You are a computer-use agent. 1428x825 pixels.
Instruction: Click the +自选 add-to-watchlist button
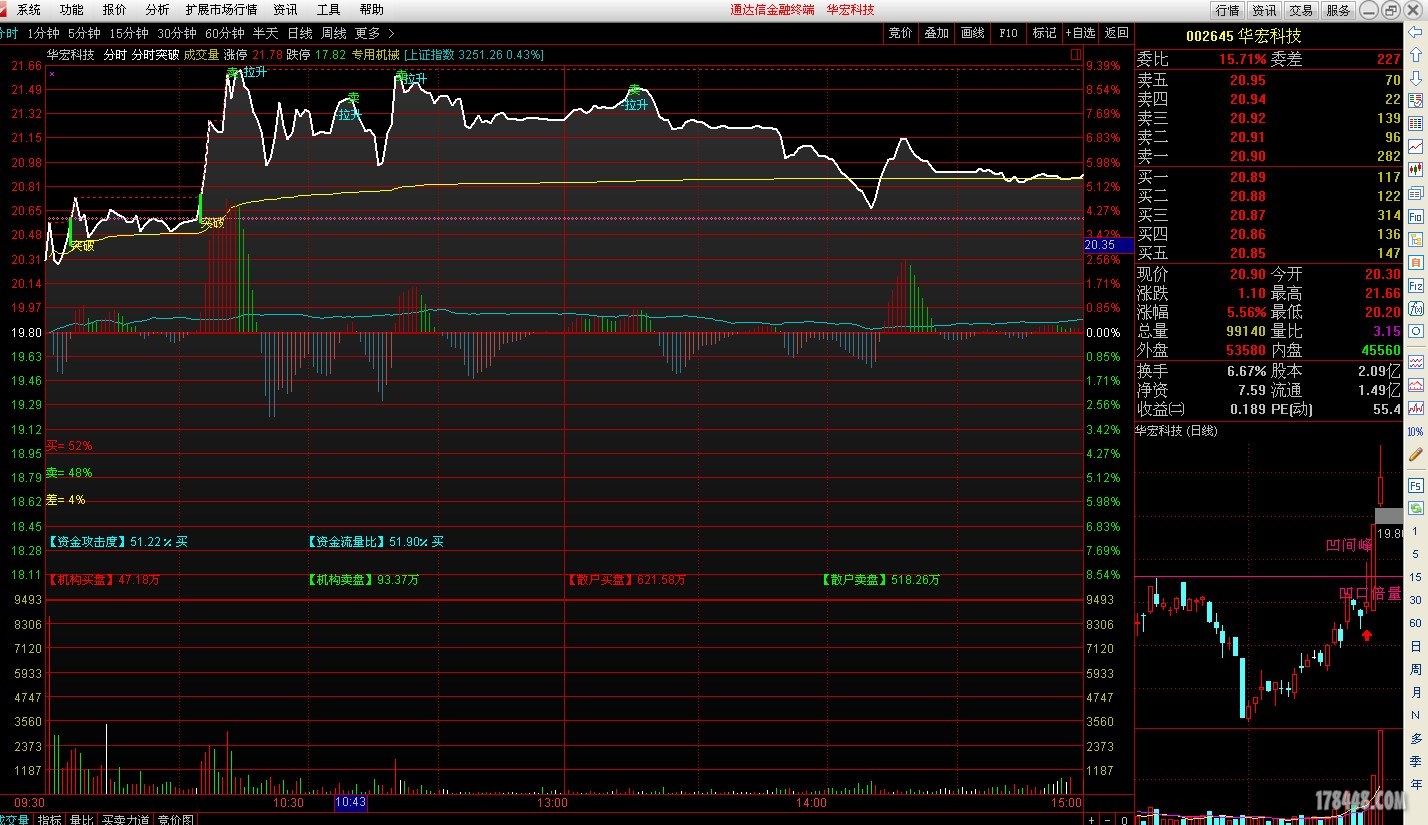[x=1080, y=33]
